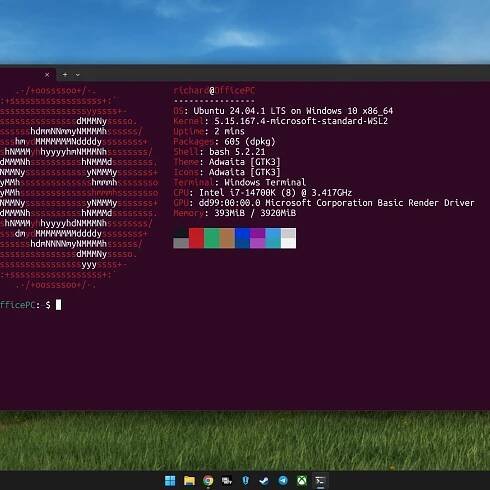The height and width of the screenshot is (490, 490).
Task: Click the Terminal line Windows Terminal
Action: tap(240, 182)
